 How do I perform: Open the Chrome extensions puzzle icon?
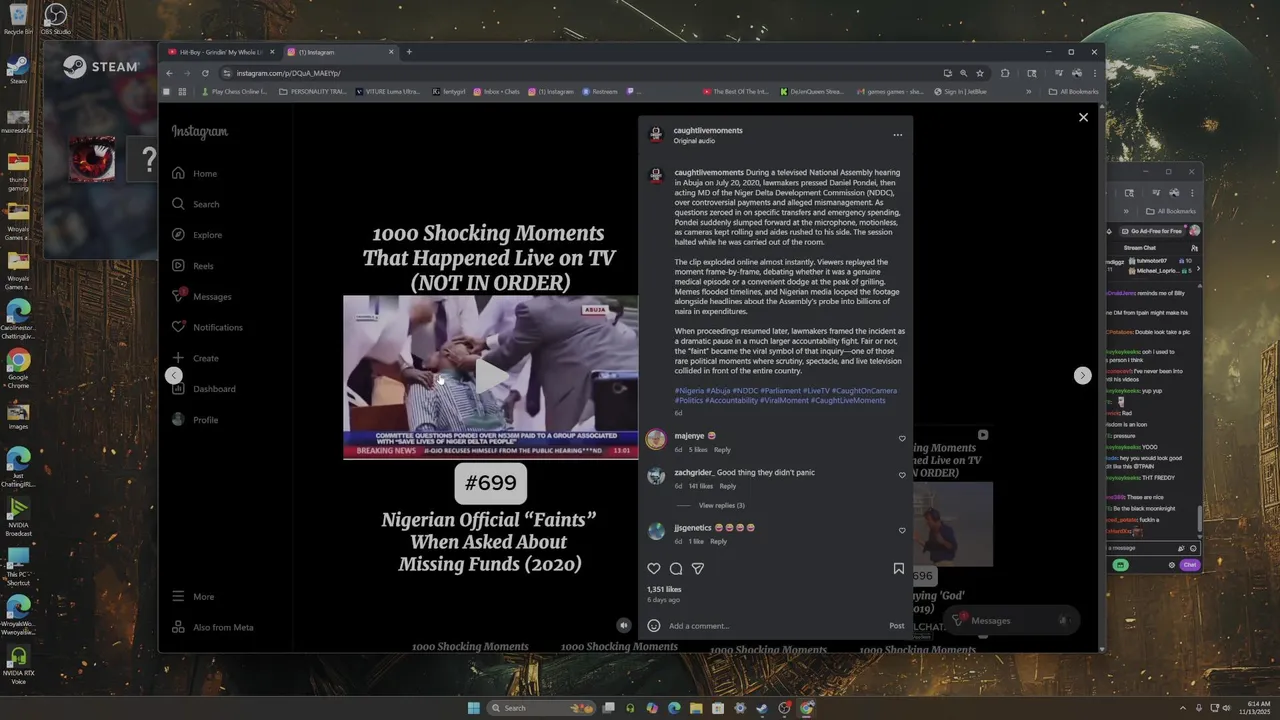pos(1005,73)
